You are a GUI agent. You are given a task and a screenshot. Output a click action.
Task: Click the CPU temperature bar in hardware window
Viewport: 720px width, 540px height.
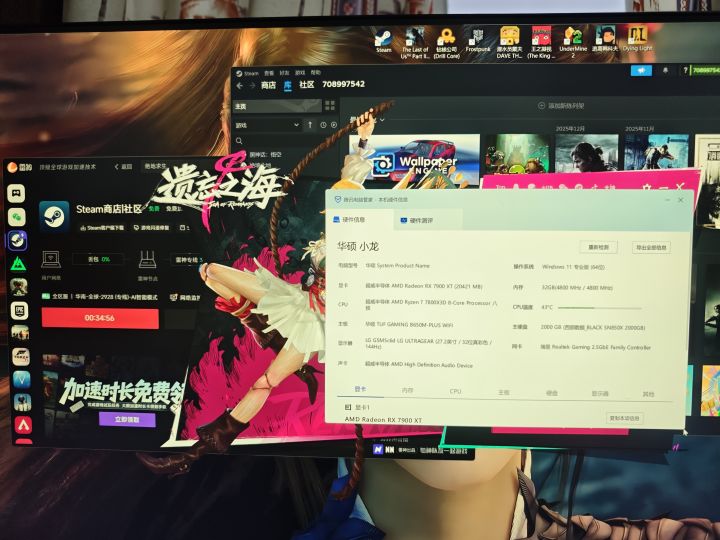click(599, 308)
